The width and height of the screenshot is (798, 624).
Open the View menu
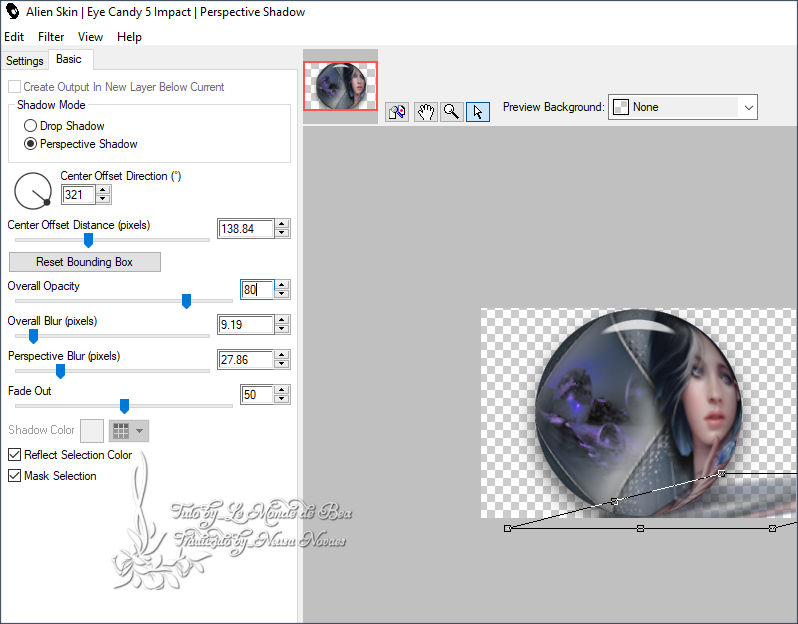pyautogui.click(x=90, y=37)
